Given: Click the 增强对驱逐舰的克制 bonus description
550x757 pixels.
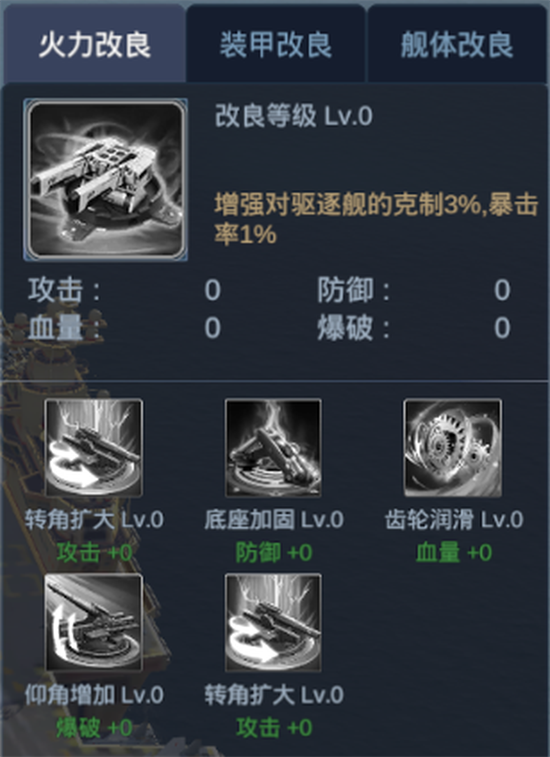Looking at the screenshot, I should [376, 220].
